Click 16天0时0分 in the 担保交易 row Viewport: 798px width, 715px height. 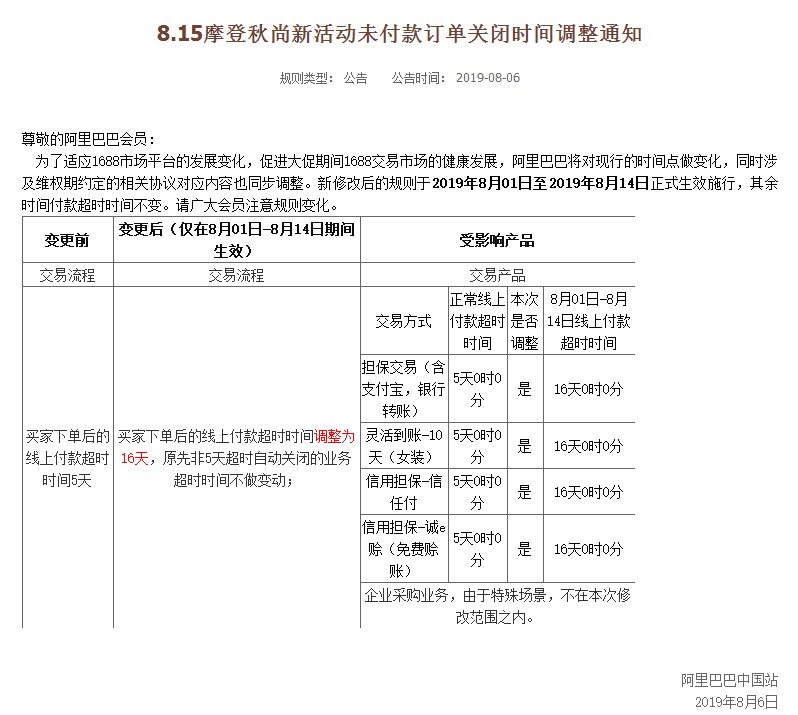(x=589, y=389)
